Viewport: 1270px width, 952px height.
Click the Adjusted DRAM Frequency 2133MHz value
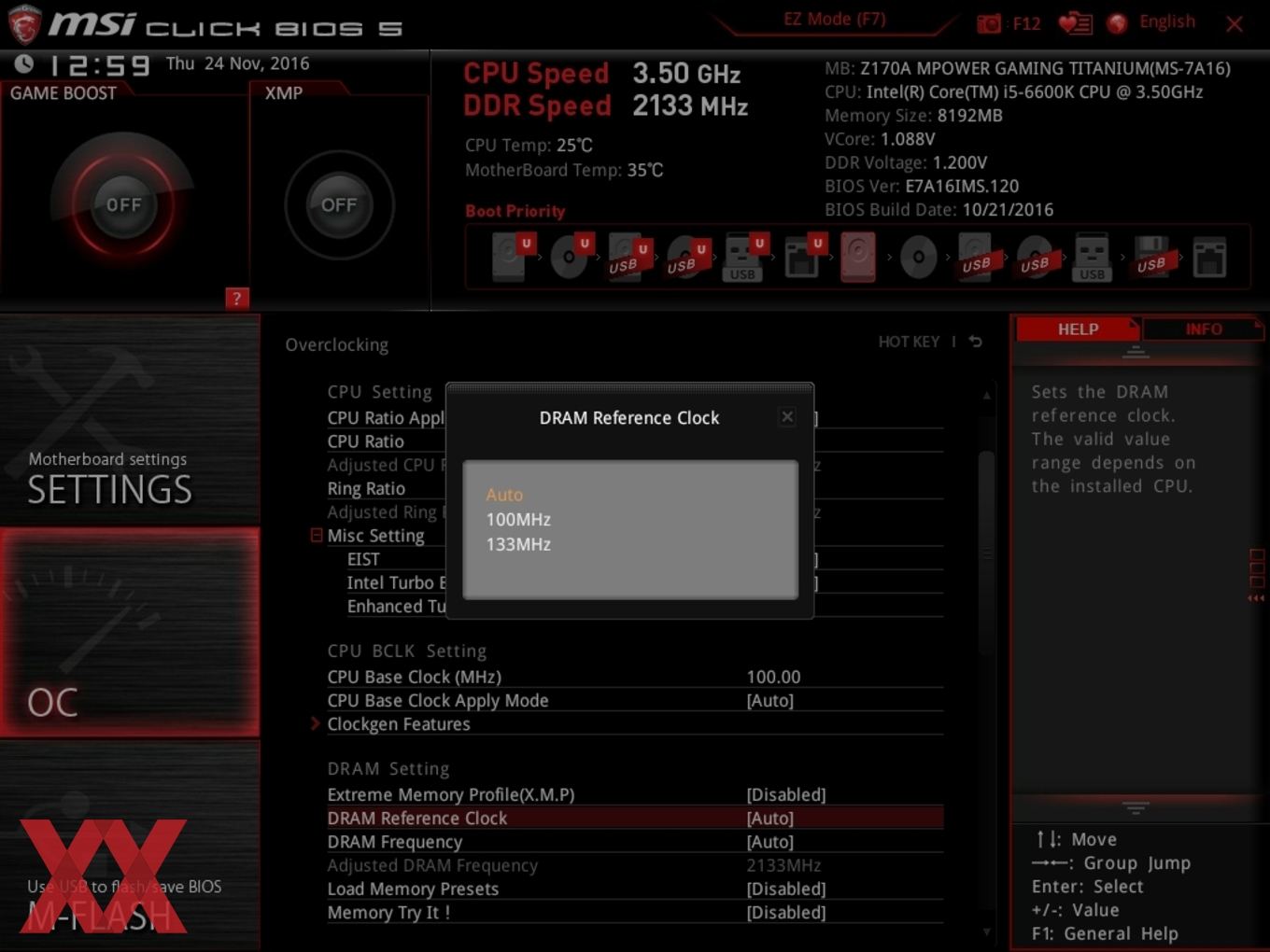pos(783,865)
